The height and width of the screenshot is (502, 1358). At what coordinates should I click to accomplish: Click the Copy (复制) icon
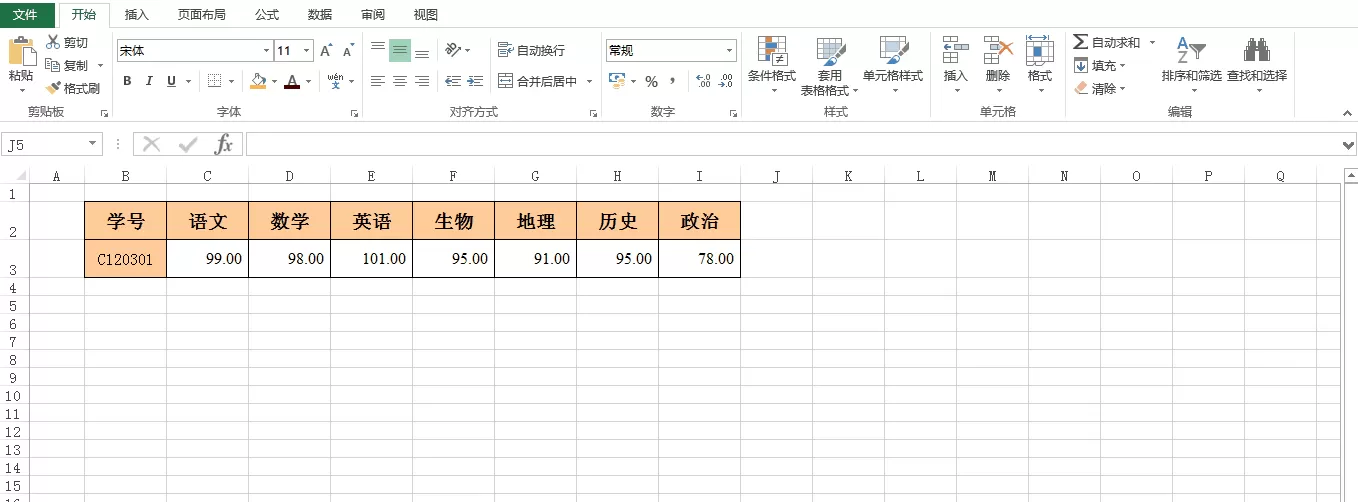53,65
